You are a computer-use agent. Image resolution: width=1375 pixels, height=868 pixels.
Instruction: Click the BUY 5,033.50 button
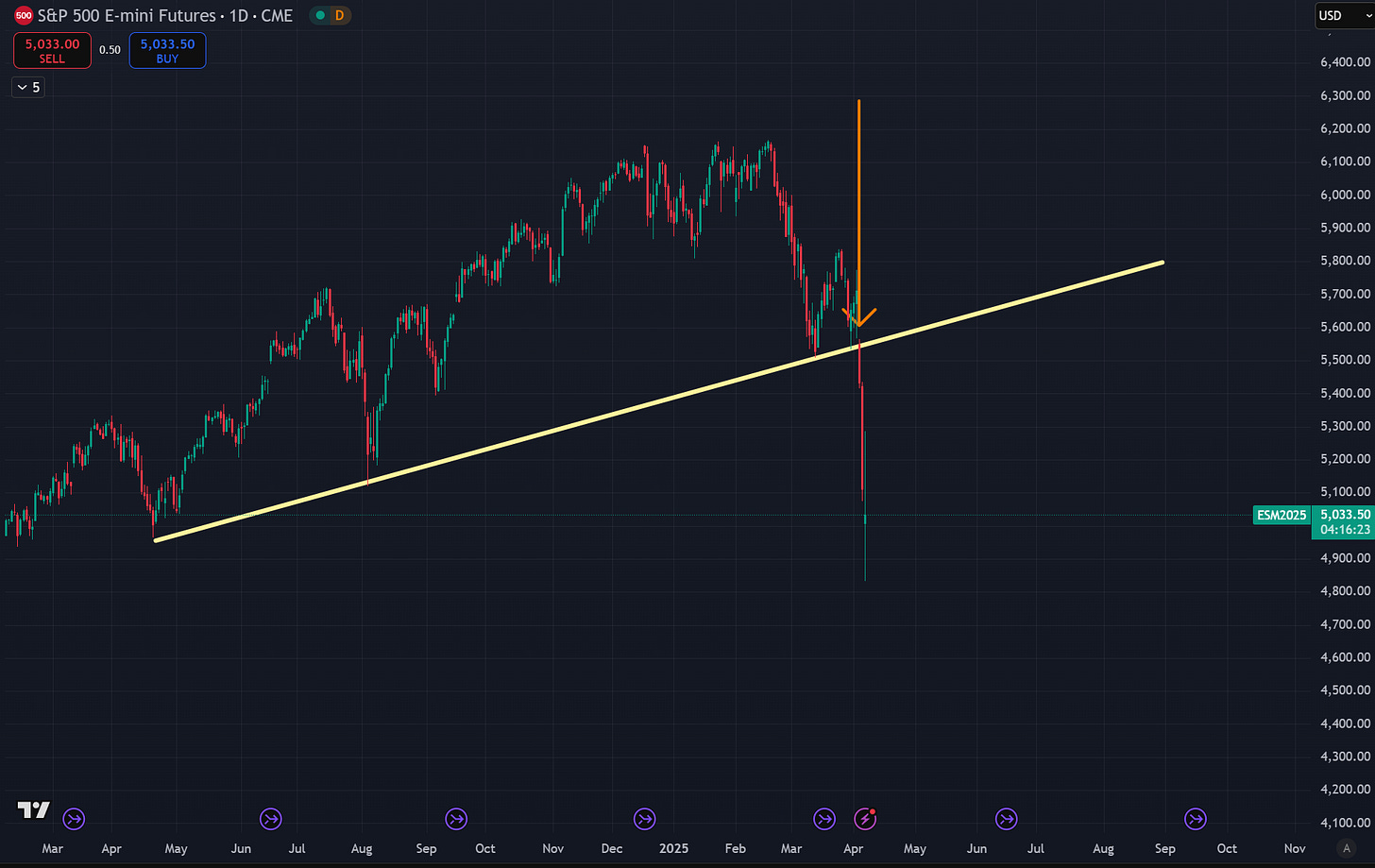(167, 51)
